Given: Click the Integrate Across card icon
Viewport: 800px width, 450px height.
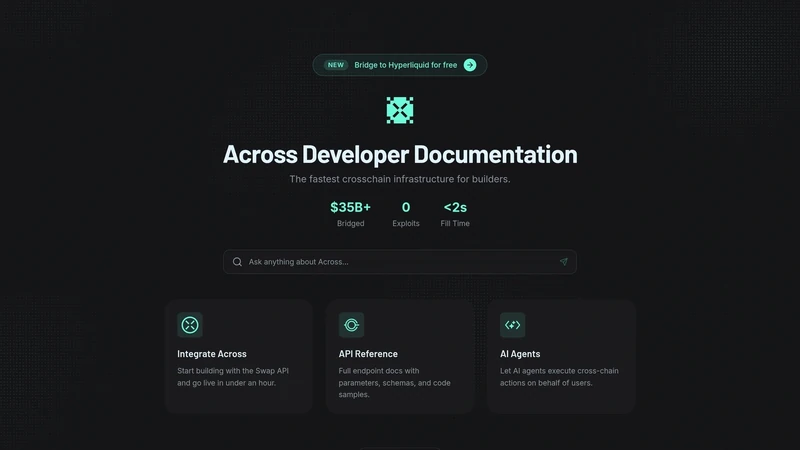Looking at the screenshot, I should 190,325.
